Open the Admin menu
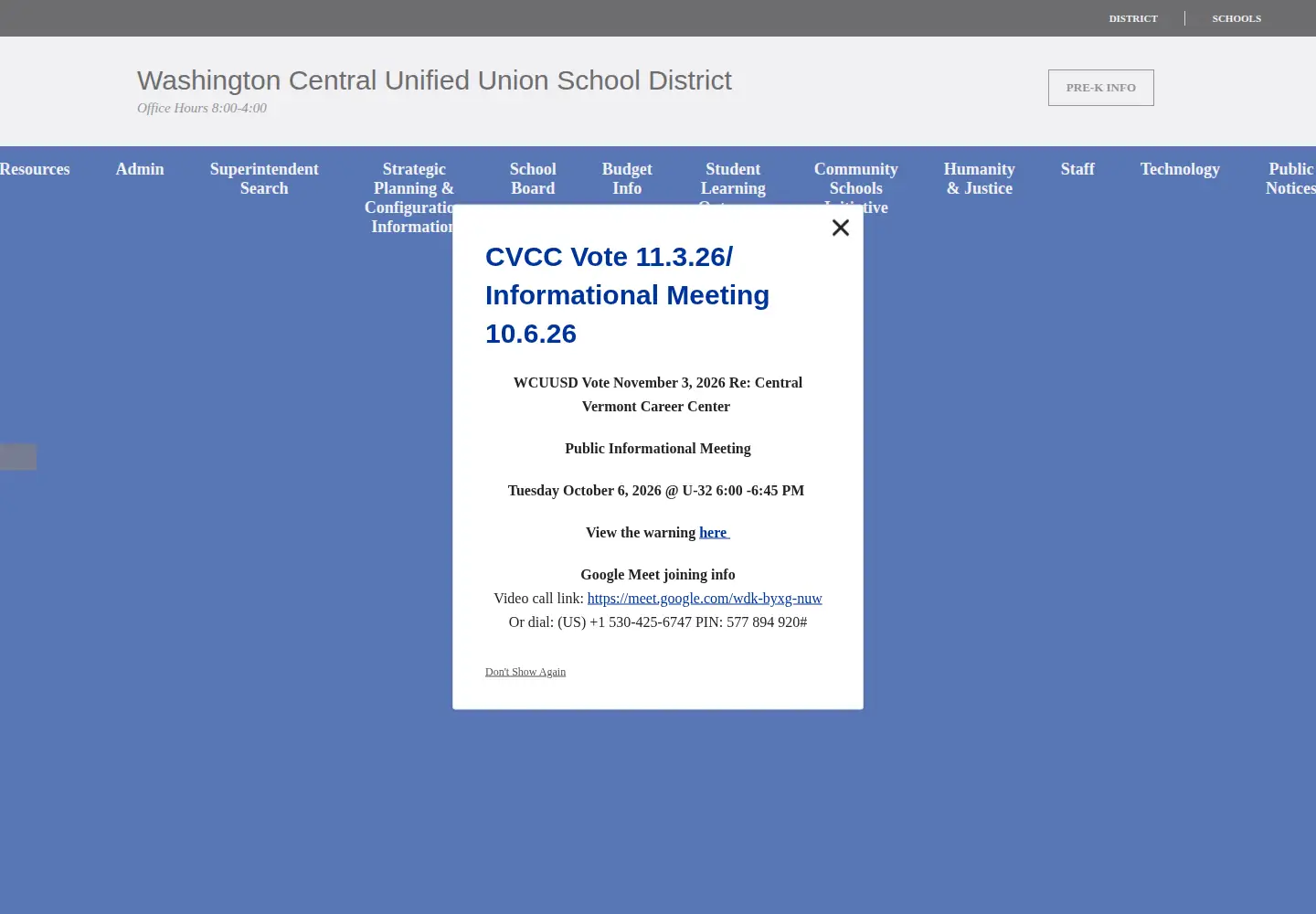The height and width of the screenshot is (914, 1316). pos(140,169)
